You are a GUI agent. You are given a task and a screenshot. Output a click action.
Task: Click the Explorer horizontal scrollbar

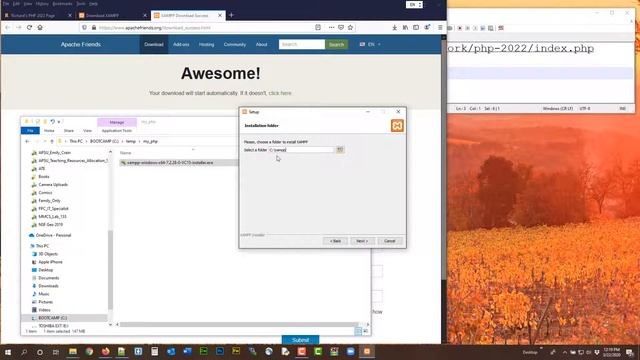(x=238, y=325)
